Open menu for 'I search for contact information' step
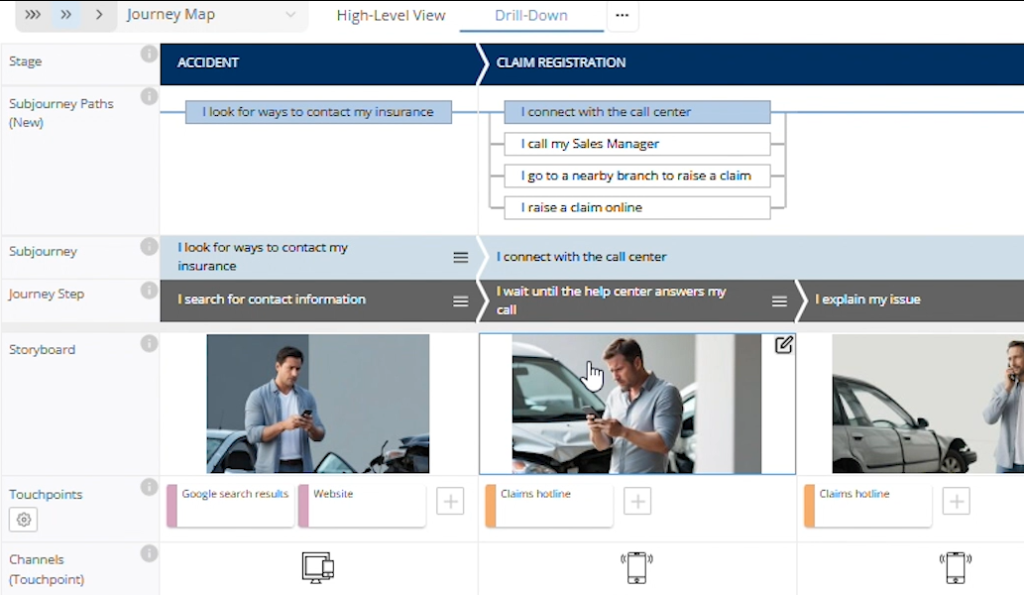Screen dimensions: 1024x595 (x=460, y=301)
